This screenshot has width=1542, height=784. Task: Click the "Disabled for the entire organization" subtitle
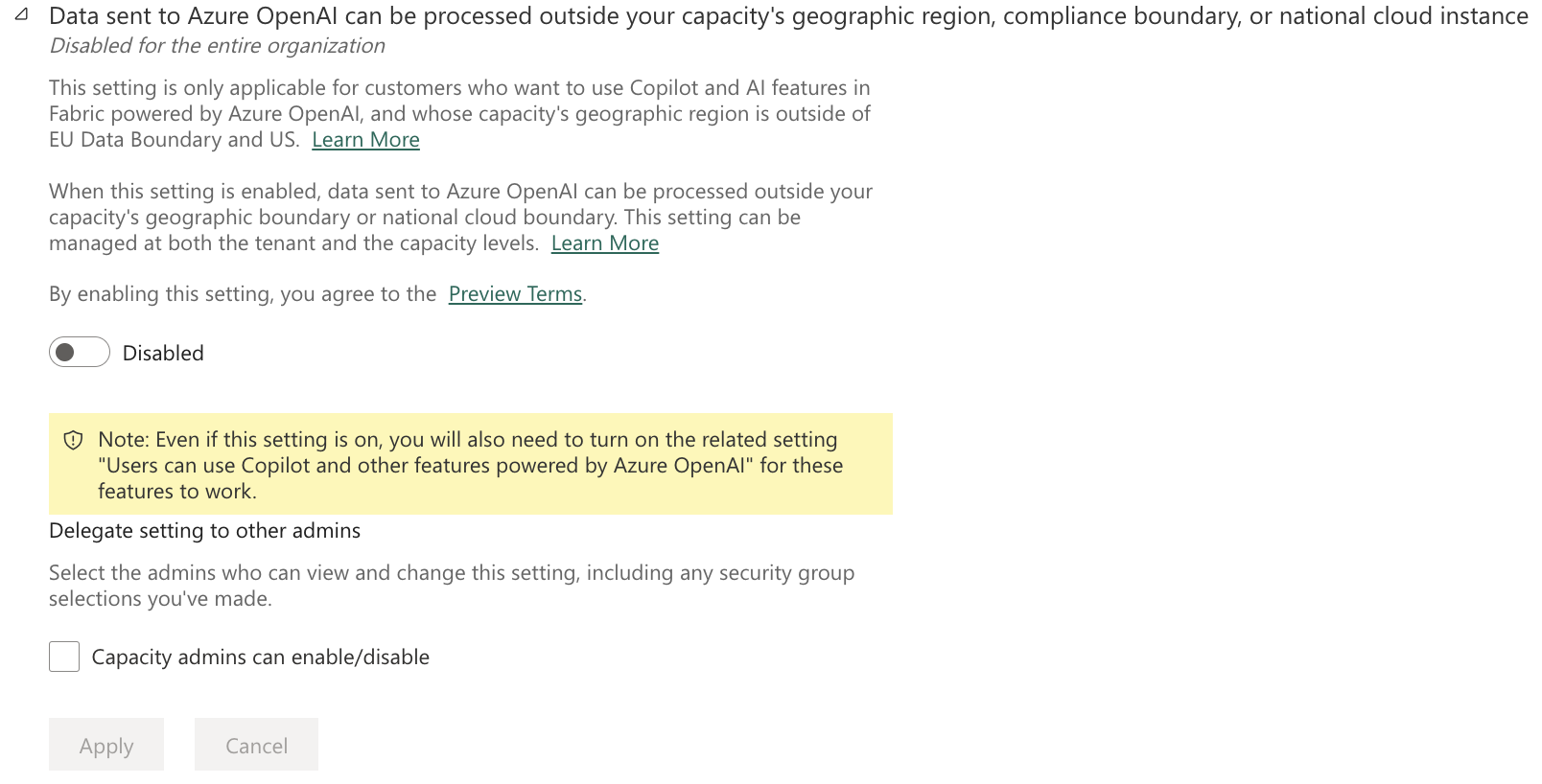217,45
